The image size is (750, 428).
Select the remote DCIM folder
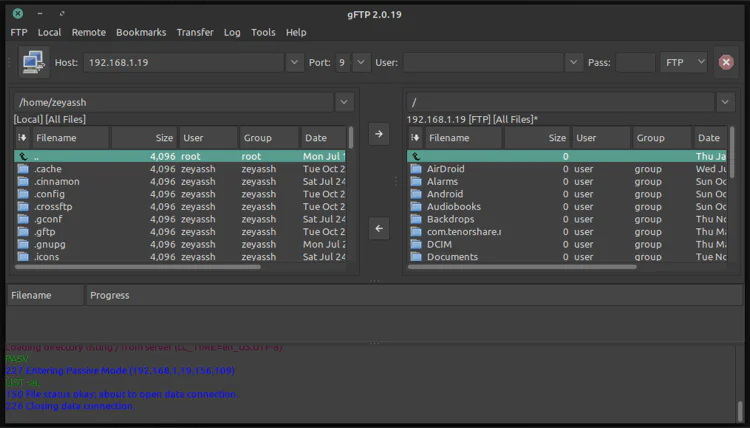pos(439,244)
